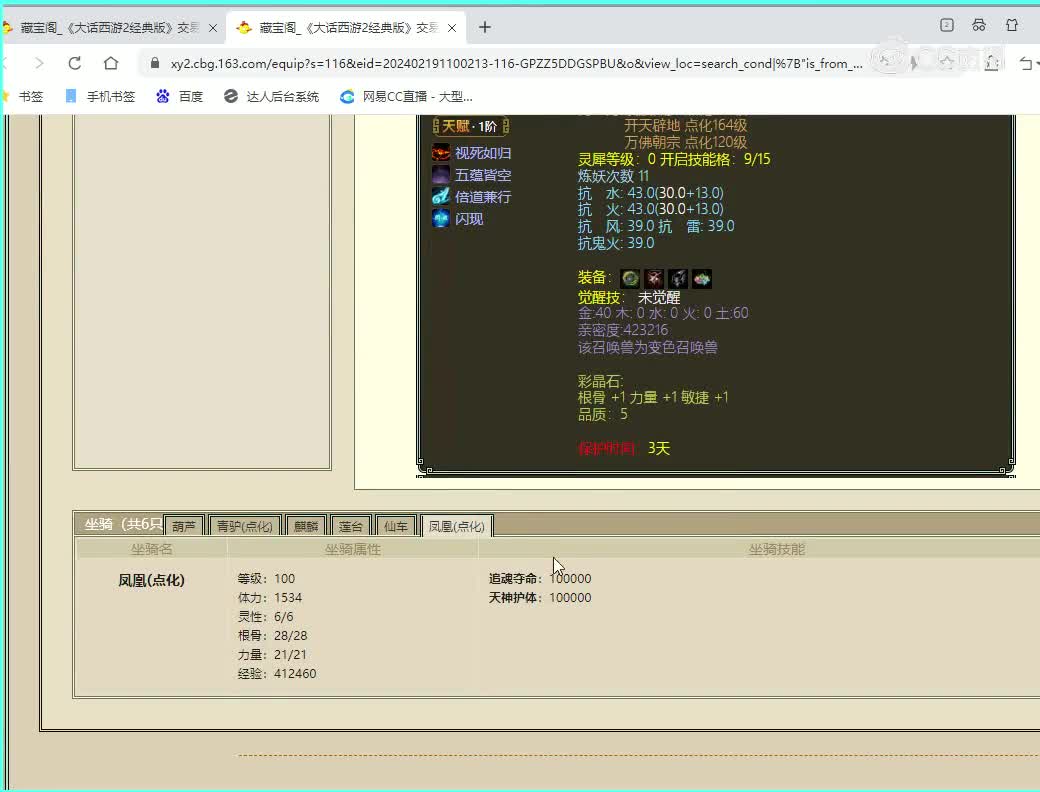
Task: Click the third dark equipment icon
Action: click(678, 279)
